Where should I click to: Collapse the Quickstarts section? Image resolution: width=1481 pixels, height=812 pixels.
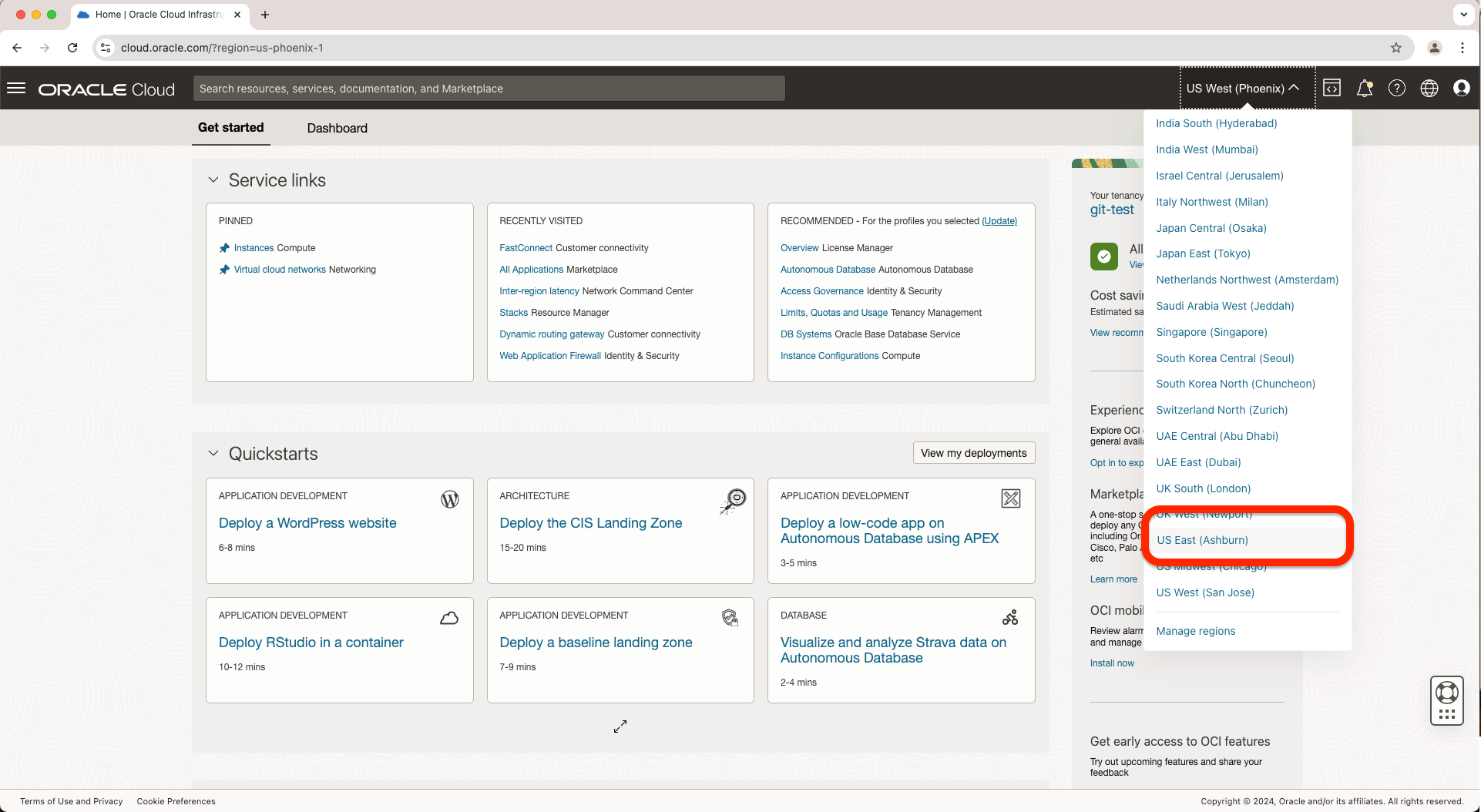[213, 454]
